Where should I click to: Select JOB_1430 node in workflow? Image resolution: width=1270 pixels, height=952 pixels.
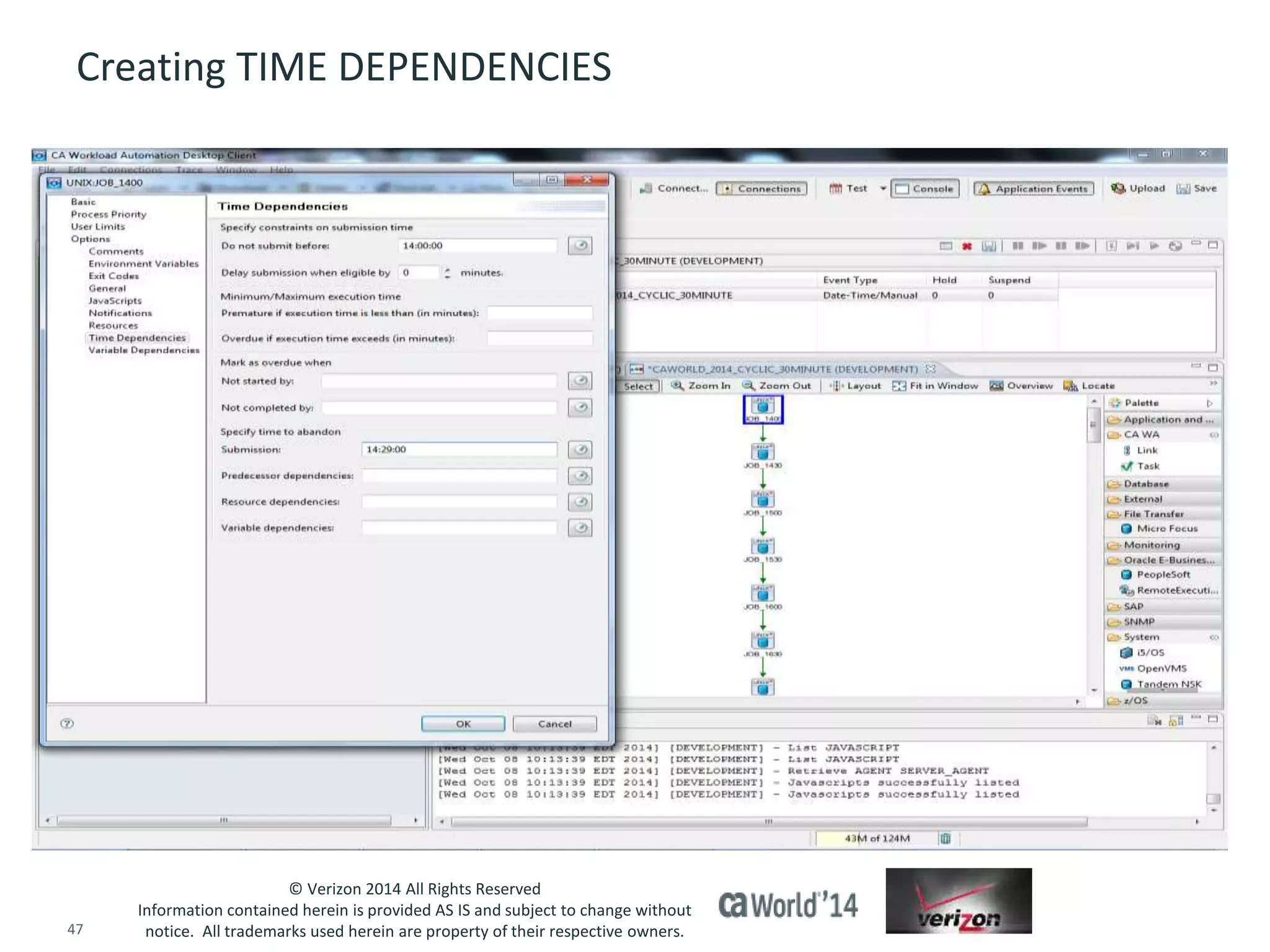(x=763, y=456)
